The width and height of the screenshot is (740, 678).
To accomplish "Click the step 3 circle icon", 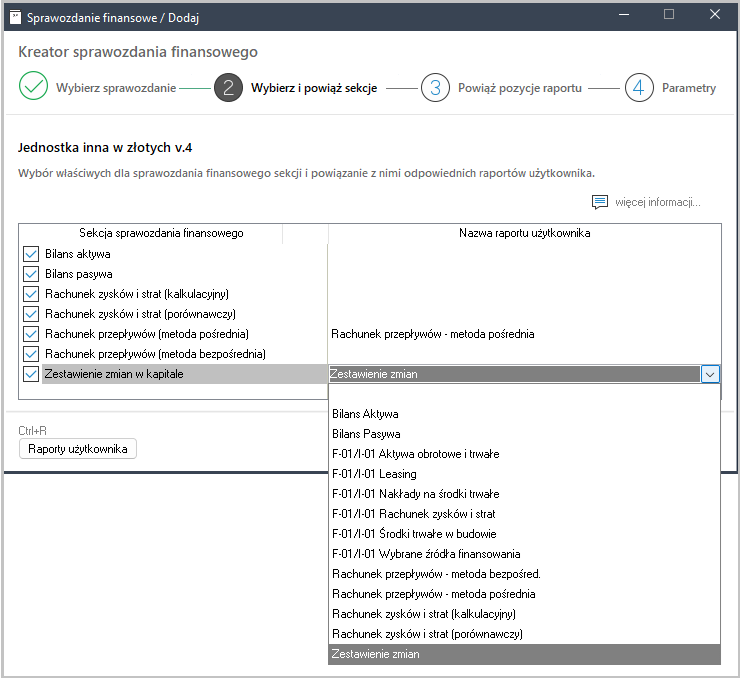I will pos(435,88).
